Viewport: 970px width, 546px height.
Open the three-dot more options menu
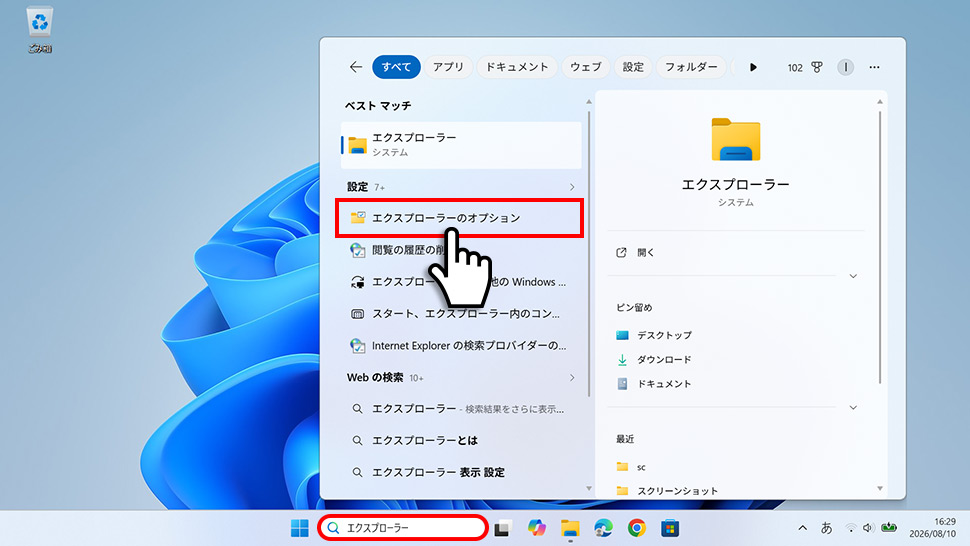pyautogui.click(x=874, y=67)
